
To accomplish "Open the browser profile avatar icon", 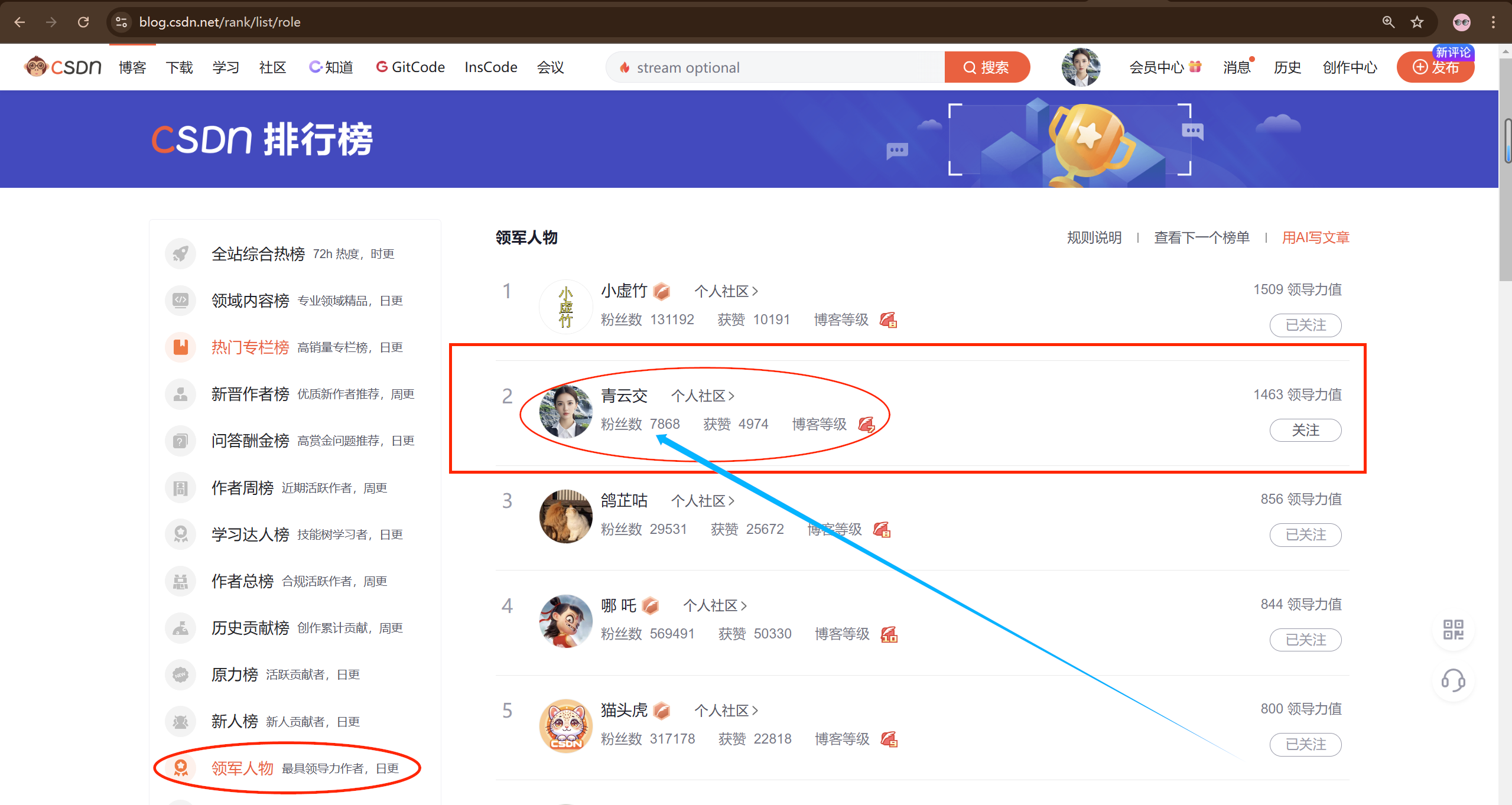I will click(1462, 22).
